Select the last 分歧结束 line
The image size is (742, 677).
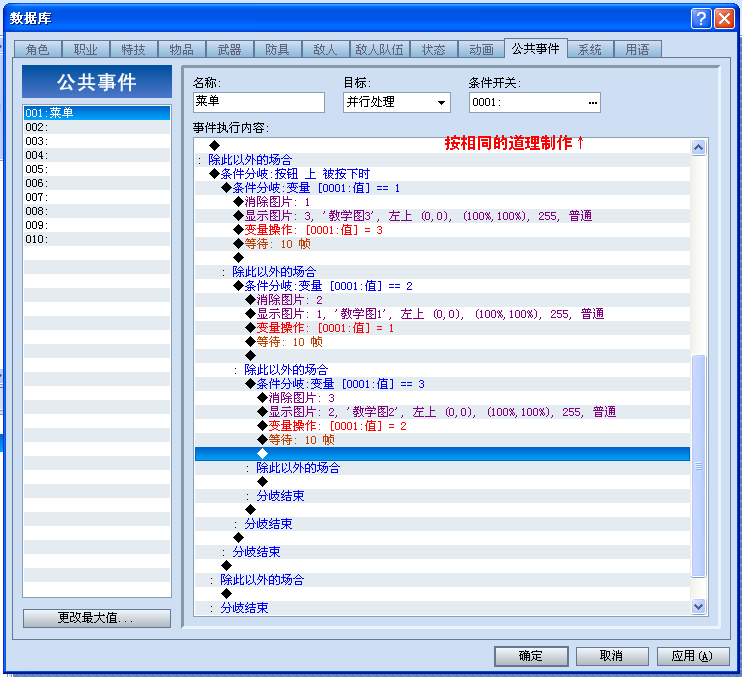click(x=442, y=607)
